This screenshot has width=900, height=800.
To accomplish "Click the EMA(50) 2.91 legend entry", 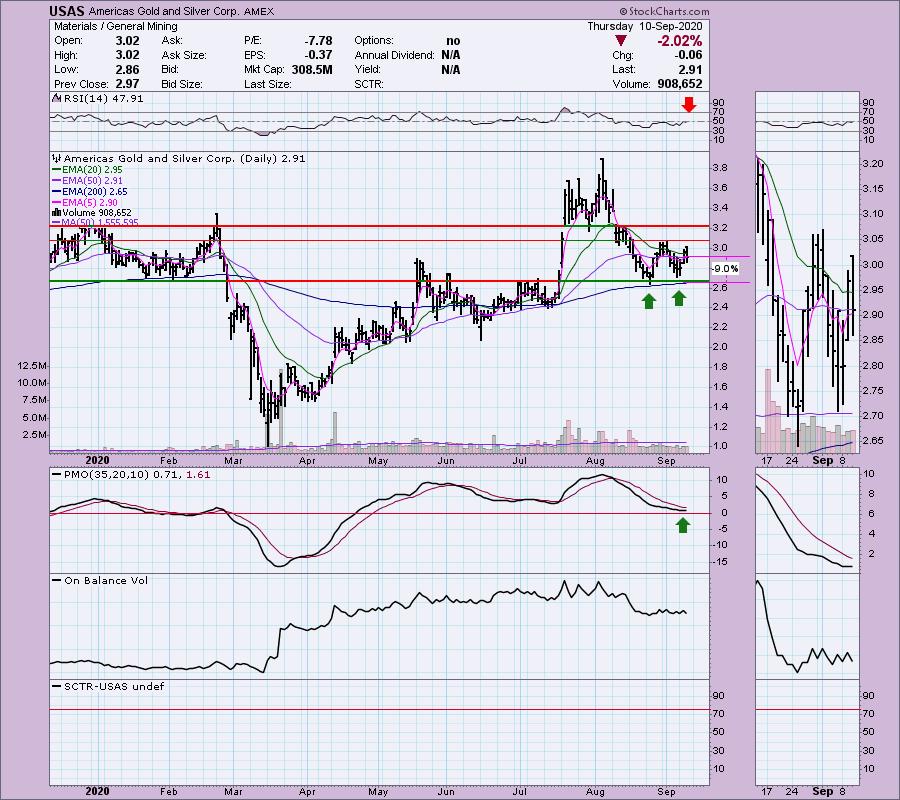I will coord(92,181).
